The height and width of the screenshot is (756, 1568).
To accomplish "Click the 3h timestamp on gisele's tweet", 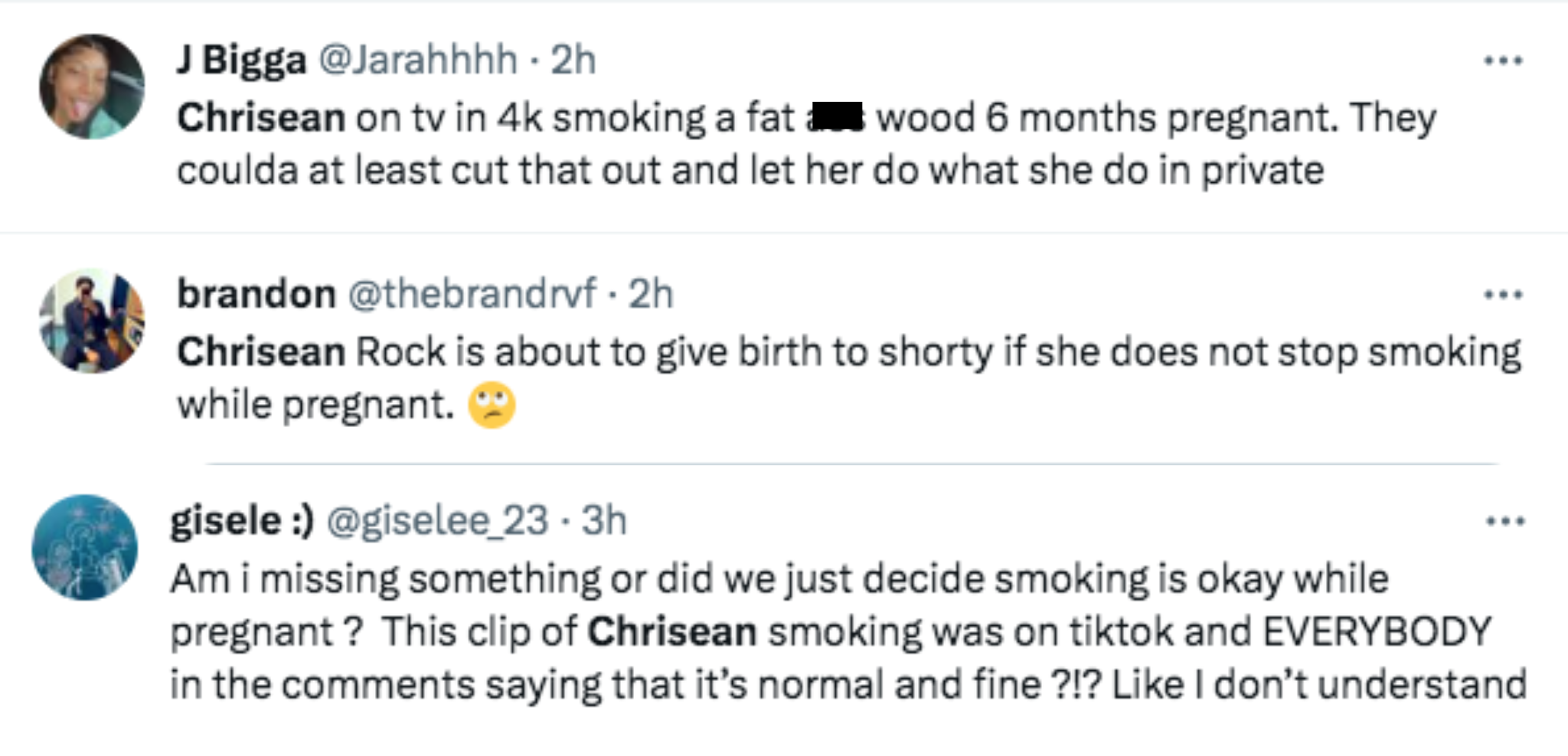I will click(604, 521).
